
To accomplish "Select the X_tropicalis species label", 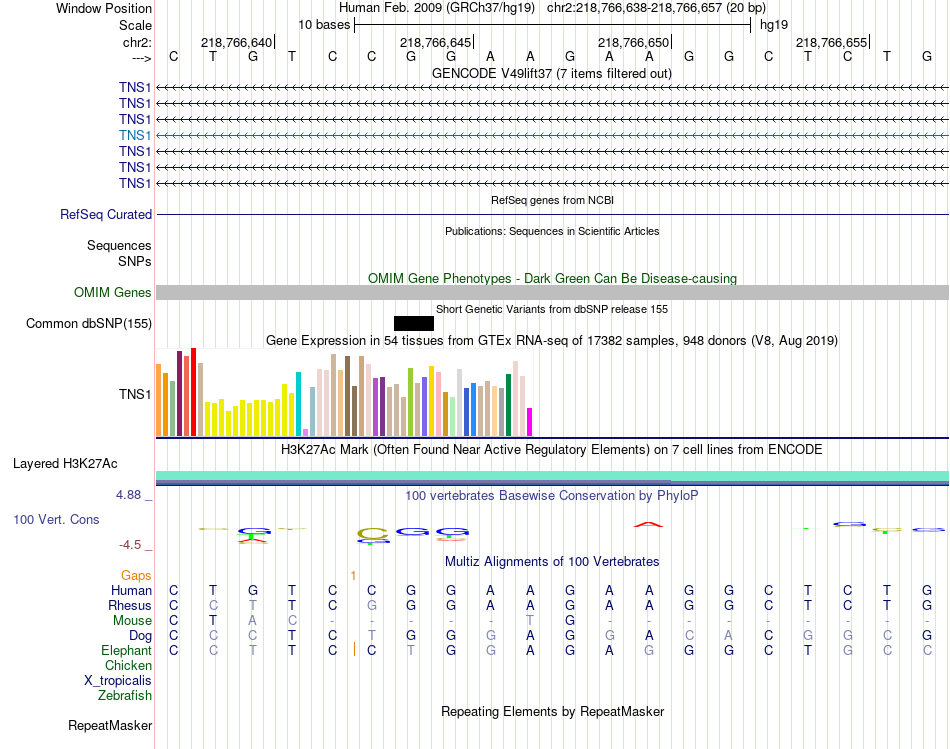I will (x=118, y=680).
